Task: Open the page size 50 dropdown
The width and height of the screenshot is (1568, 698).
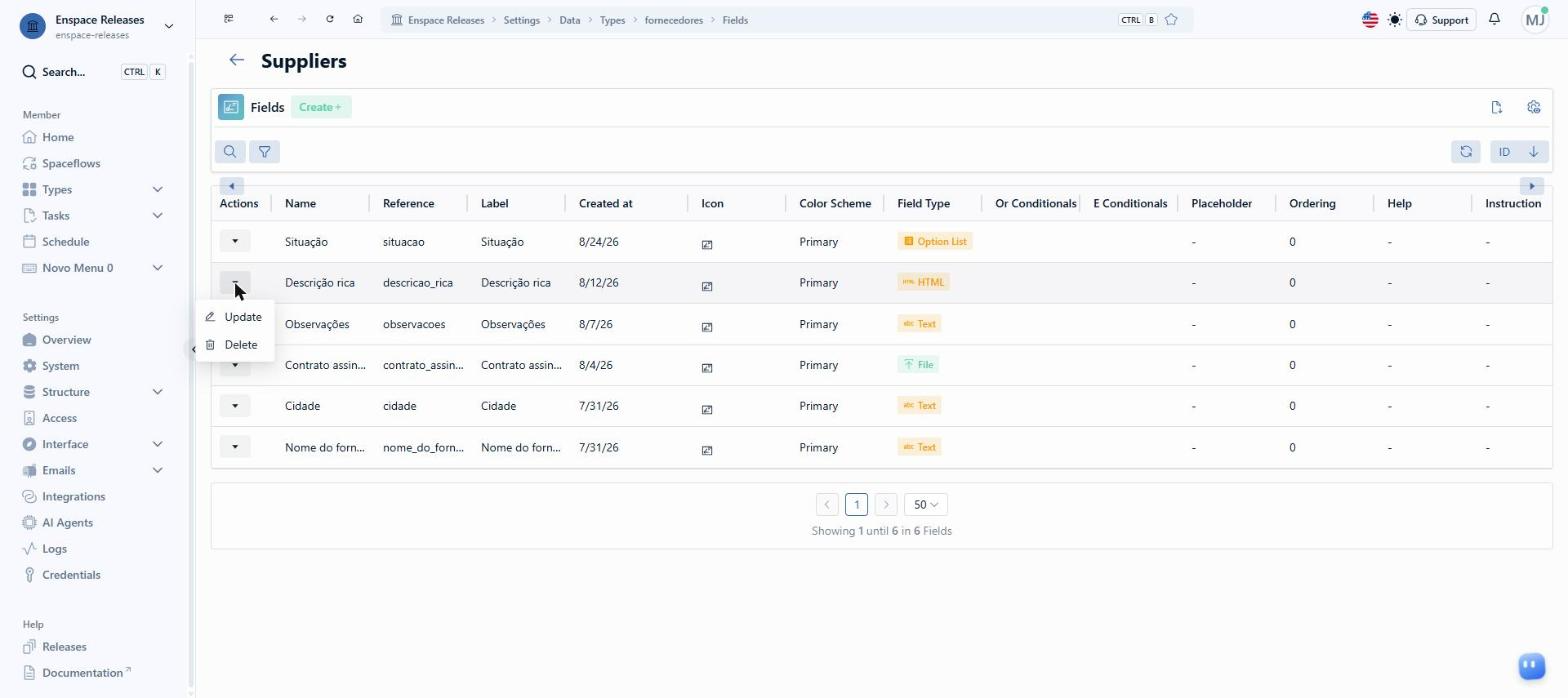Action: point(925,505)
